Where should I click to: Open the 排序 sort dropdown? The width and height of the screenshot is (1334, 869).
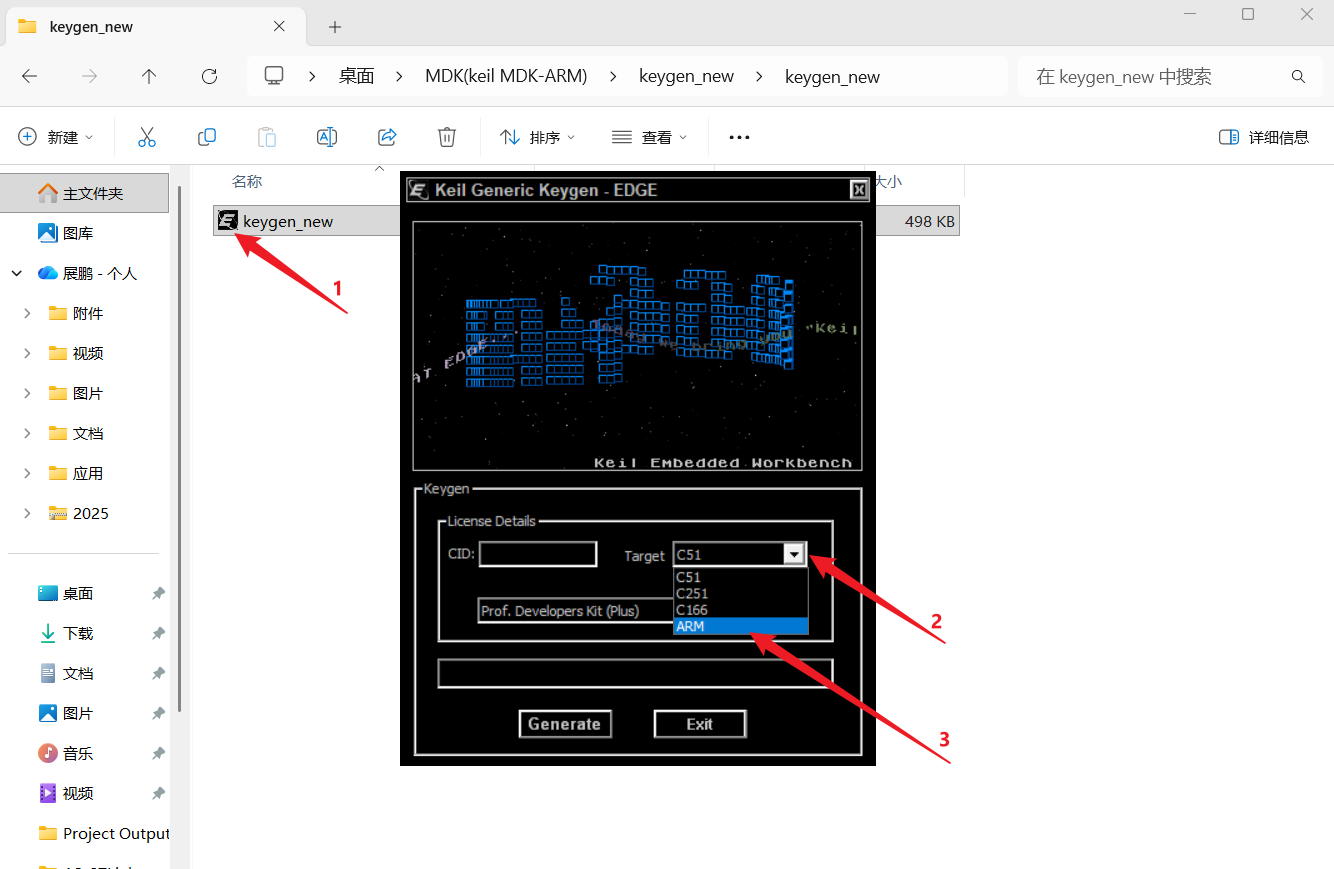[538, 137]
